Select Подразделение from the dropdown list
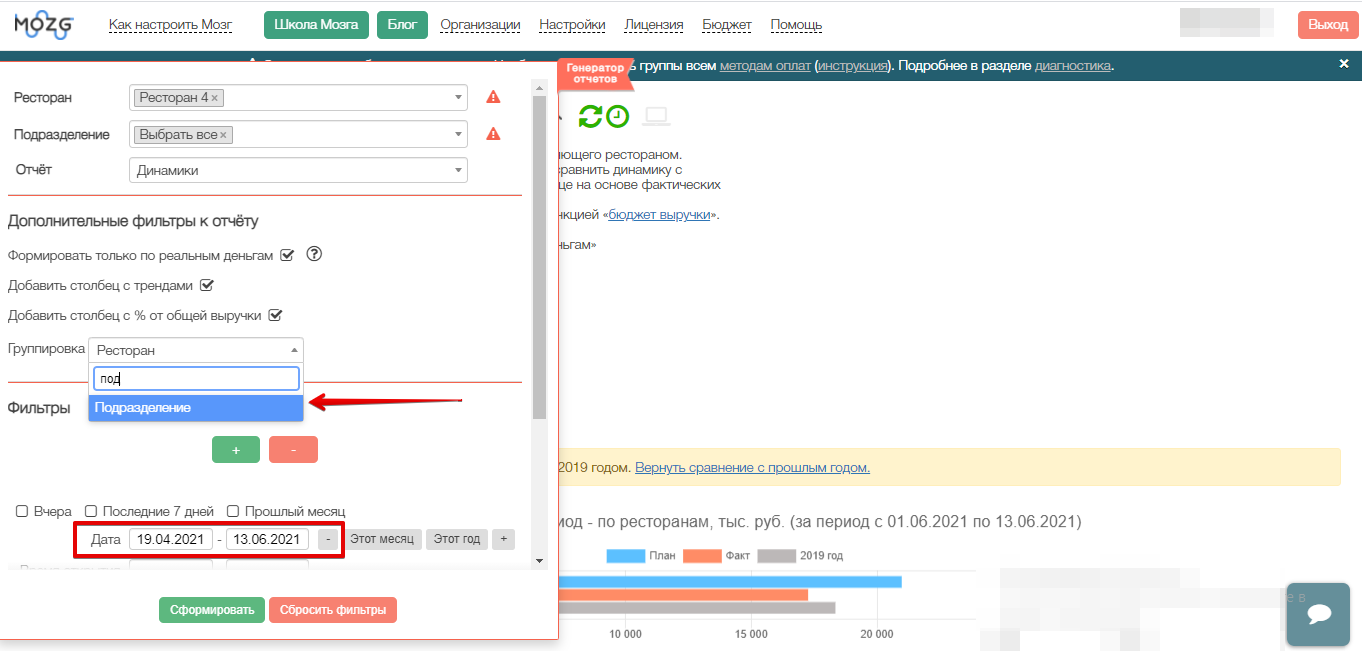Screen dimensions: 1362x651 tap(196, 408)
